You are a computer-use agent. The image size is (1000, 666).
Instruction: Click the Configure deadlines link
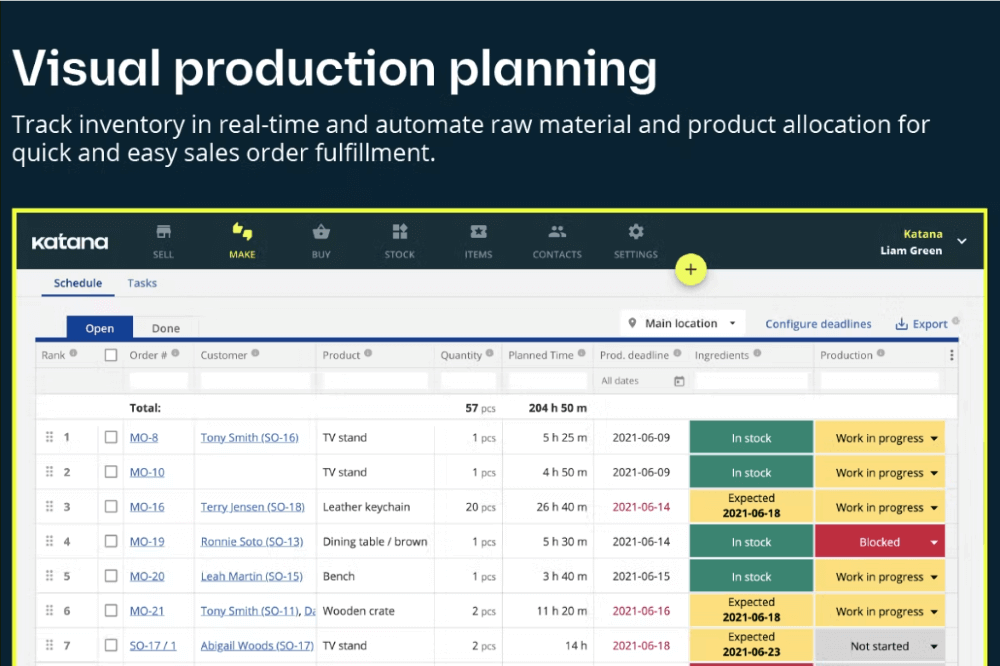click(x=818, y=324)
